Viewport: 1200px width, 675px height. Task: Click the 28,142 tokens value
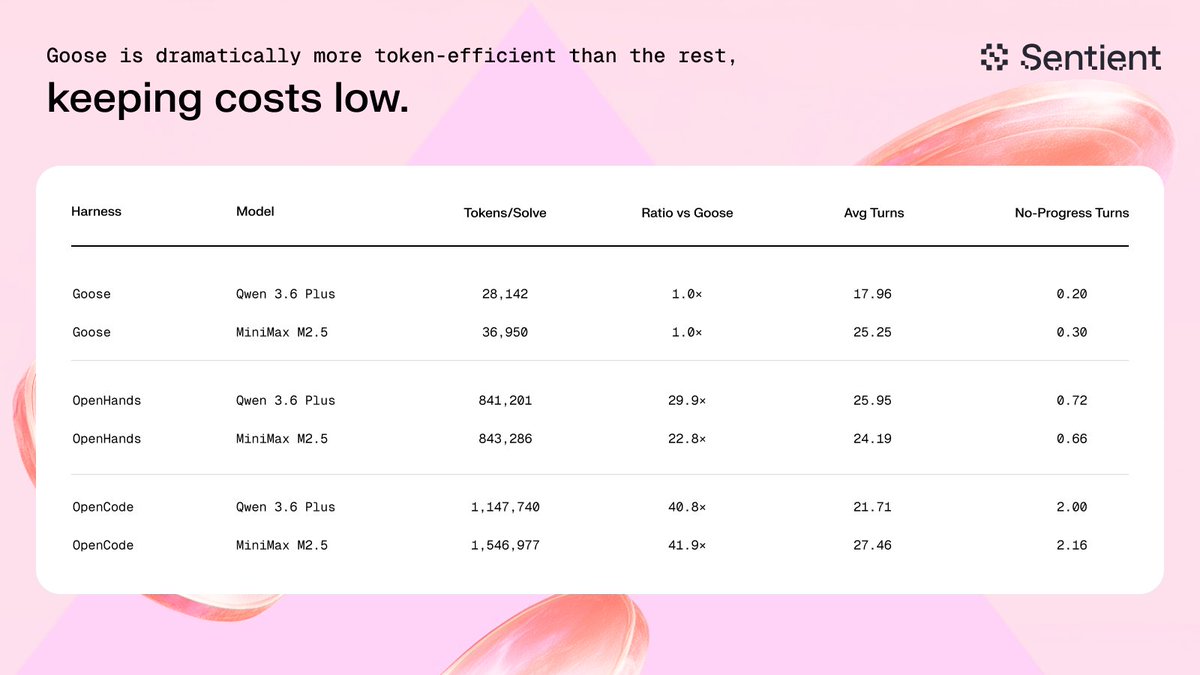coord(505,294)
